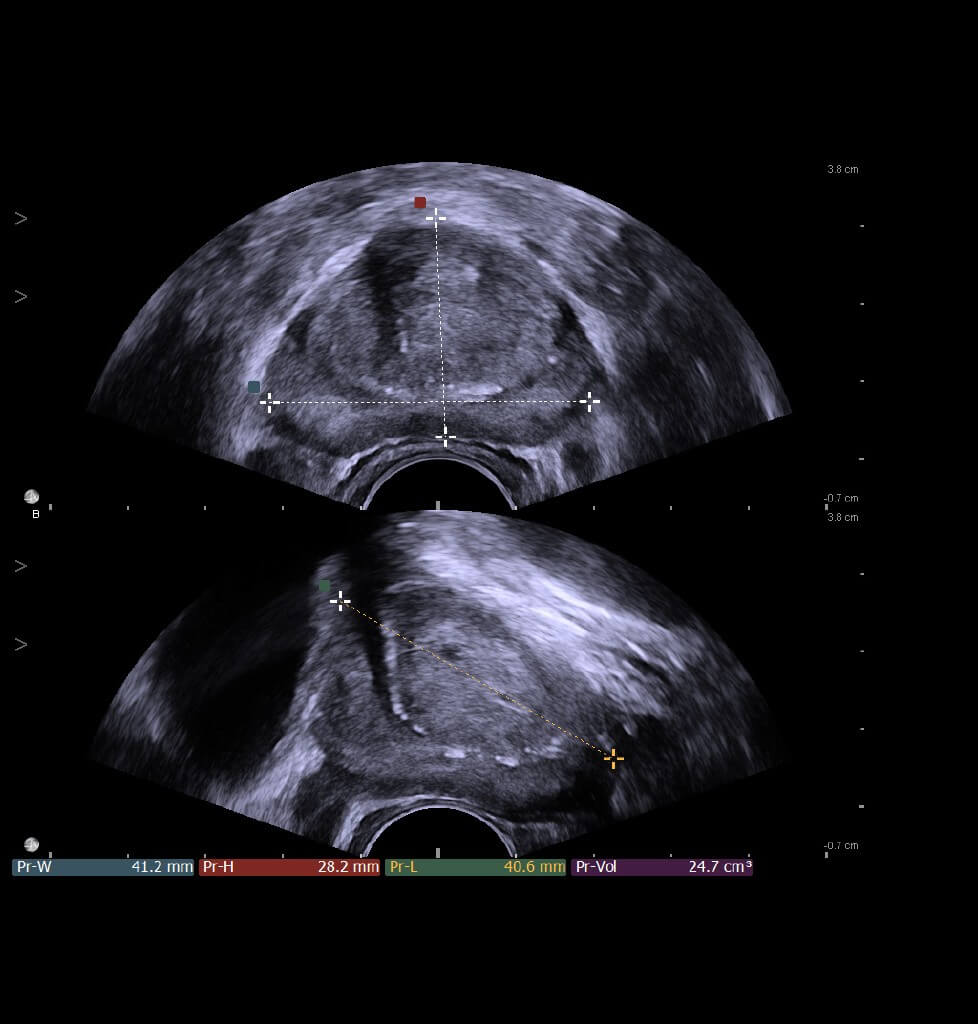Select the left caliper of the width line
Viewport: 978px width, 1024px height.
pos(269,402)
